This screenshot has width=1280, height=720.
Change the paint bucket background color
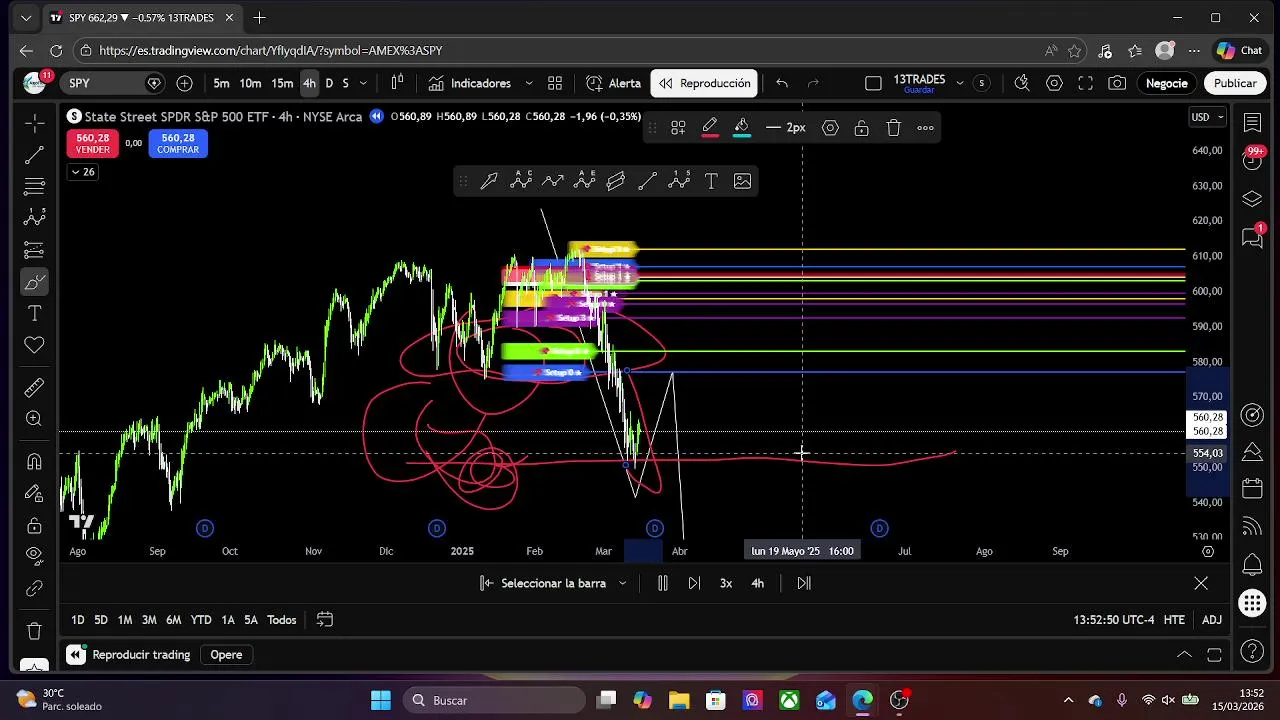[x=741, y=127]
